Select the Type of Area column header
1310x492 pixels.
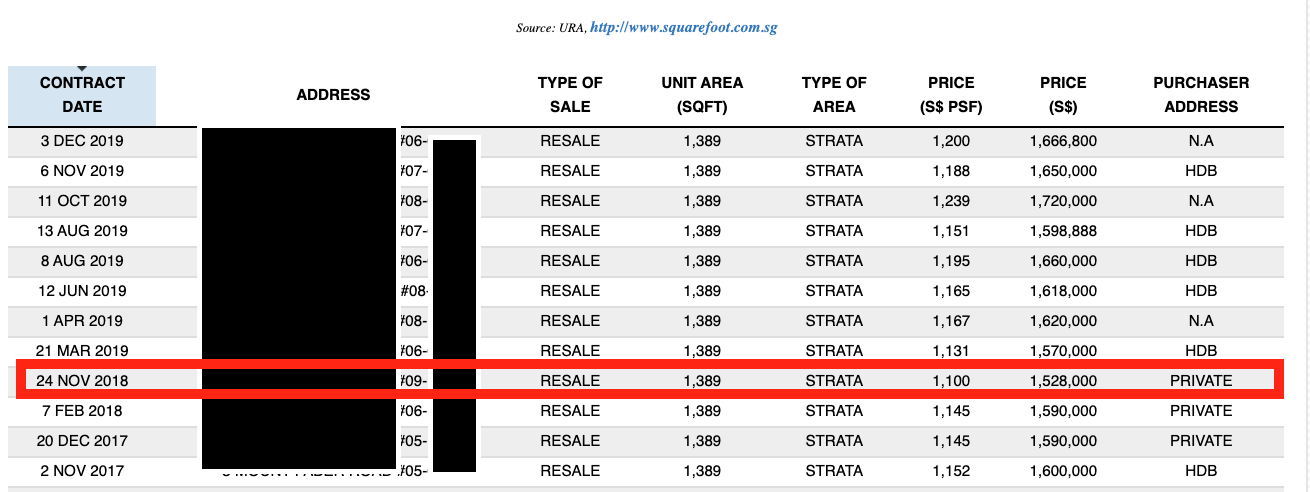[x=834, y=95]
